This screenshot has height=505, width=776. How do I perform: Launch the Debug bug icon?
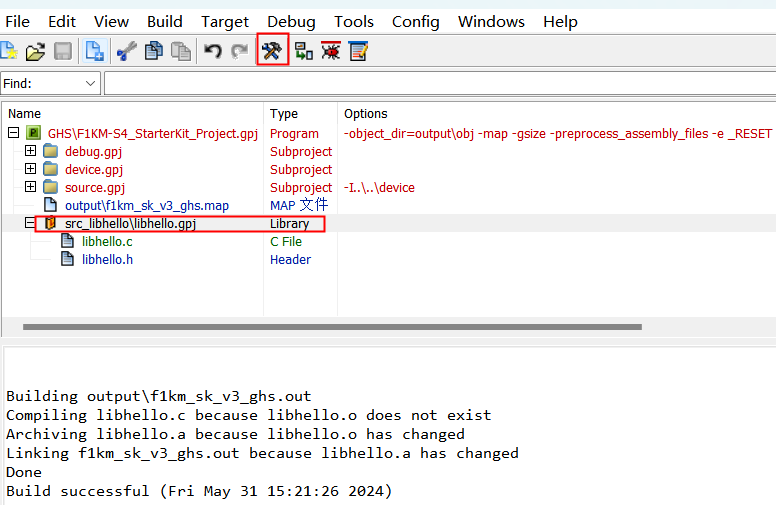pos(330,51)
